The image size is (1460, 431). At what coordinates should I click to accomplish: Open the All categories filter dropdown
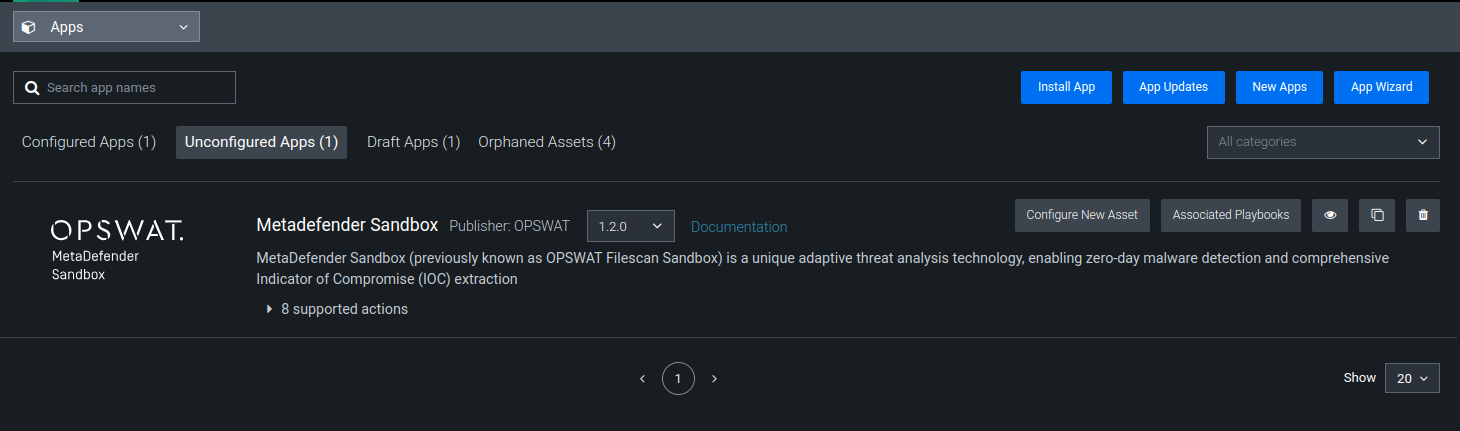1323,142
